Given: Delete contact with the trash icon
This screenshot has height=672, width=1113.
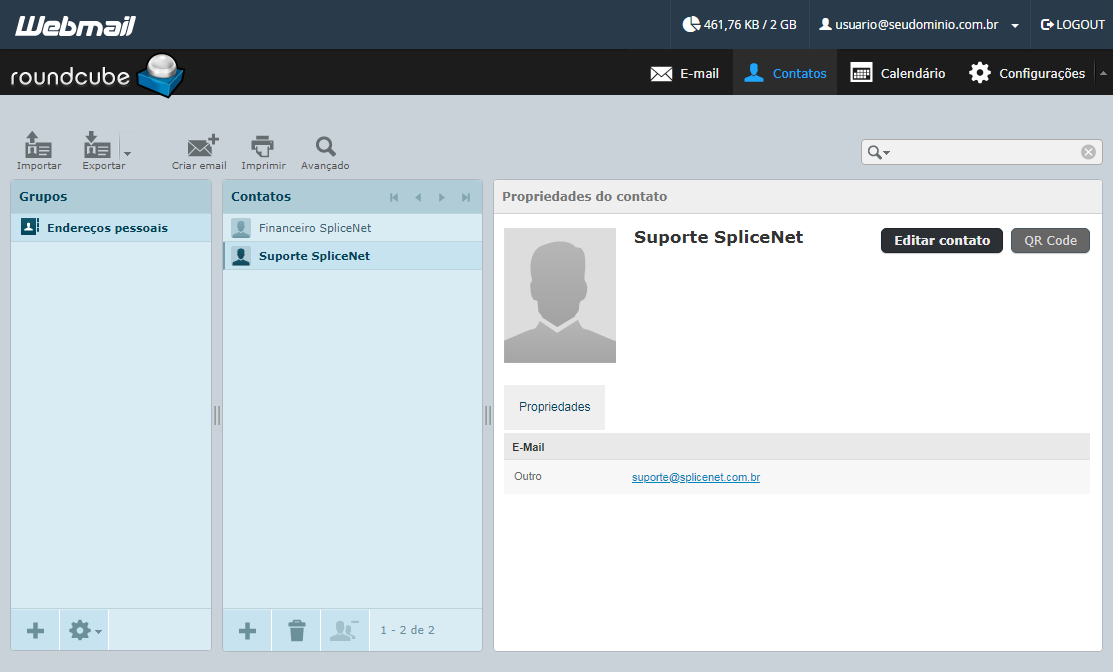Looking at the screenshot, I should point(297,630).
